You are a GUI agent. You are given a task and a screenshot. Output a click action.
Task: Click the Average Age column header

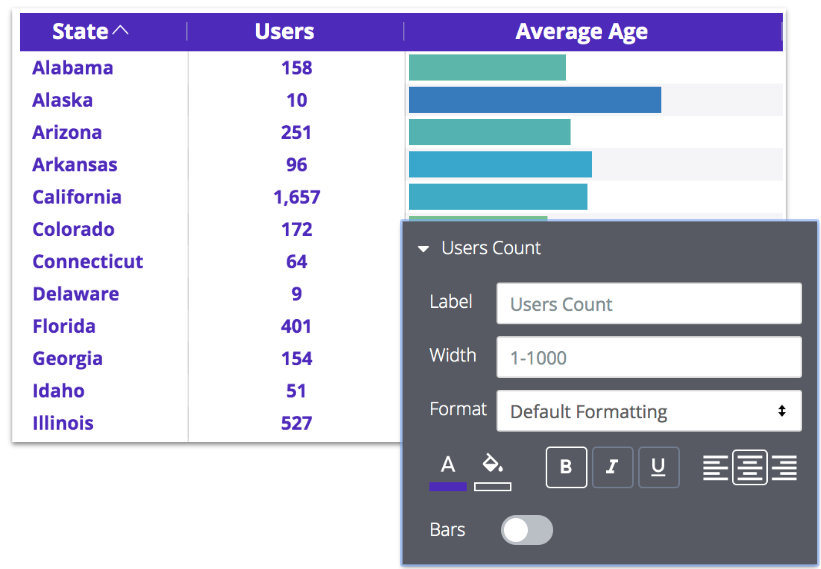[581, 32]
